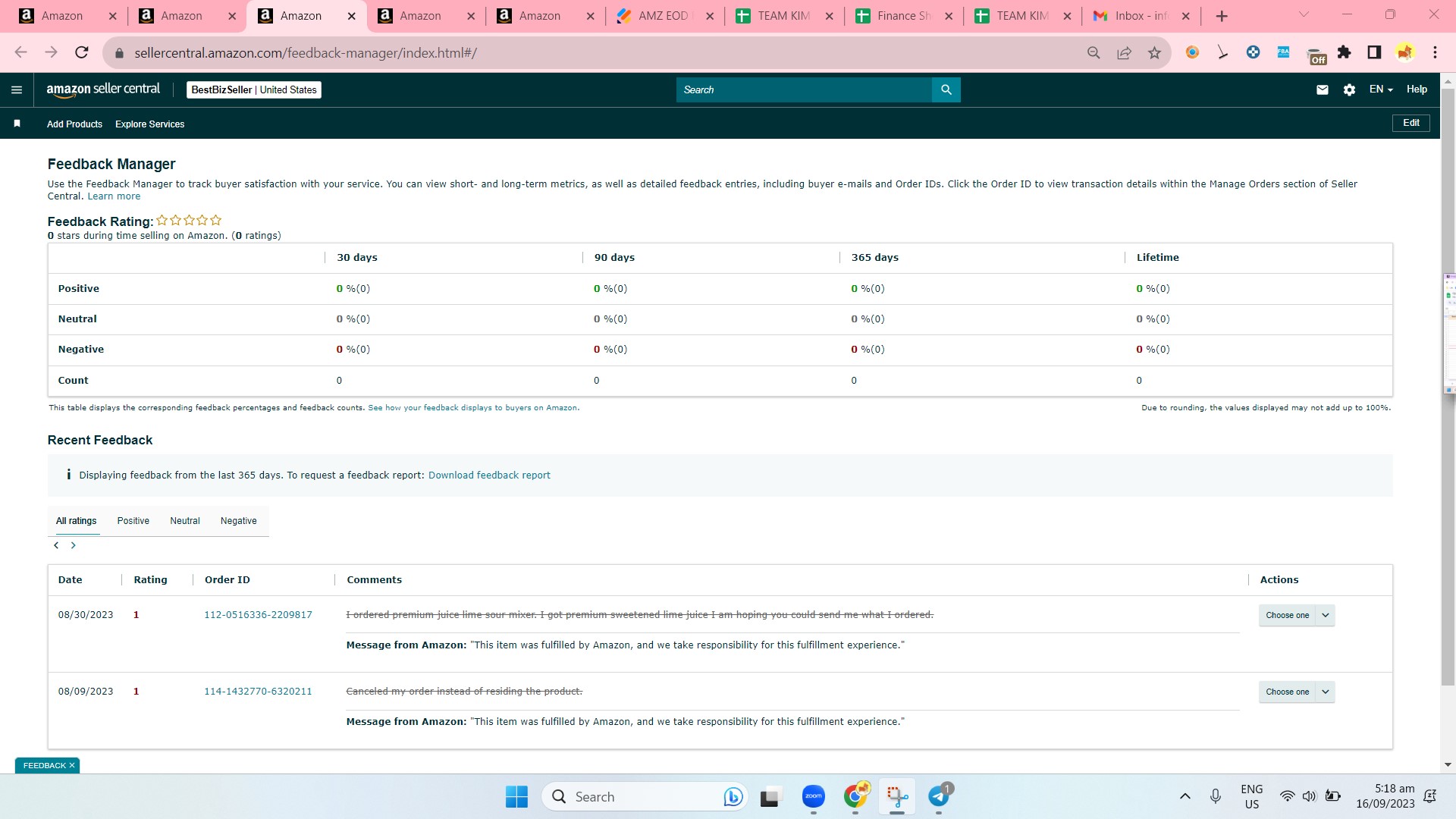Select the Positive feedback tab

click(x=133, y=521)
